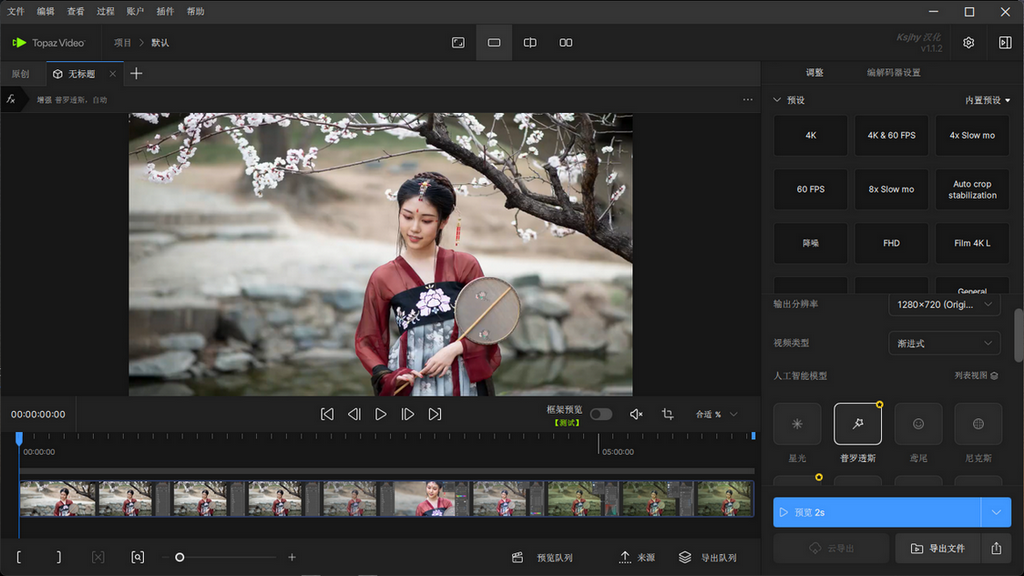This screenshot has width=1024, height=576.
Task: Unmute the audio speaker icon
Action: click(x=636, y=414)
